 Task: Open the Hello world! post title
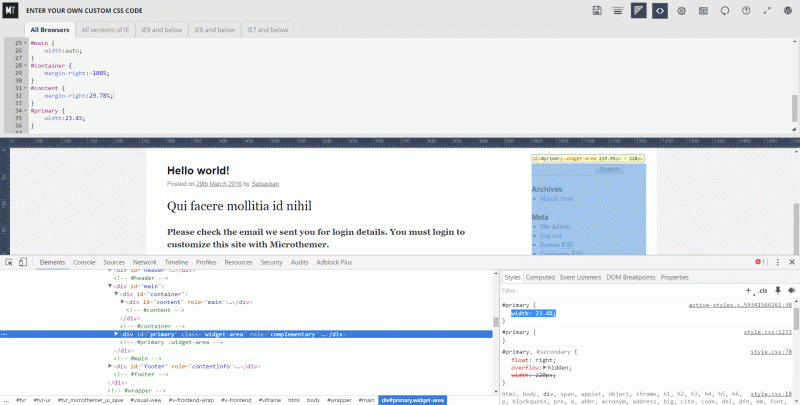[198, 171]
